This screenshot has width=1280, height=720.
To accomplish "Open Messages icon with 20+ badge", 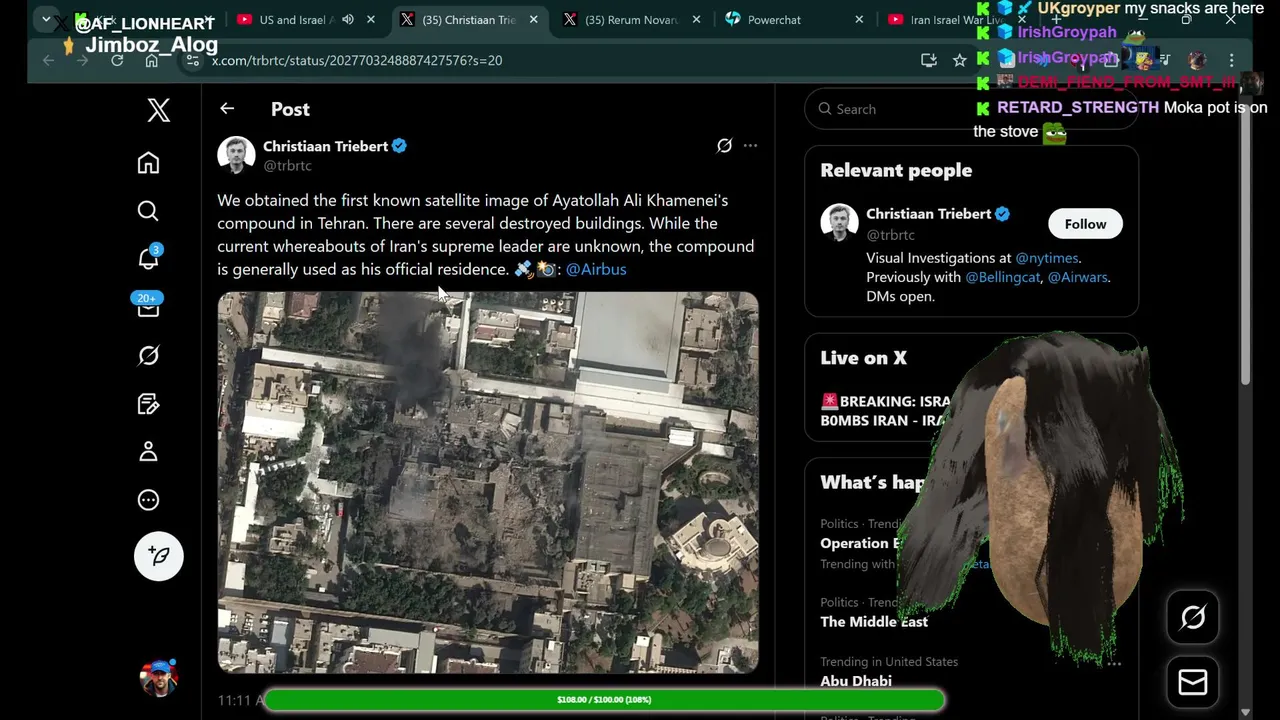I will pyautogui.click(x=148, y=306).
